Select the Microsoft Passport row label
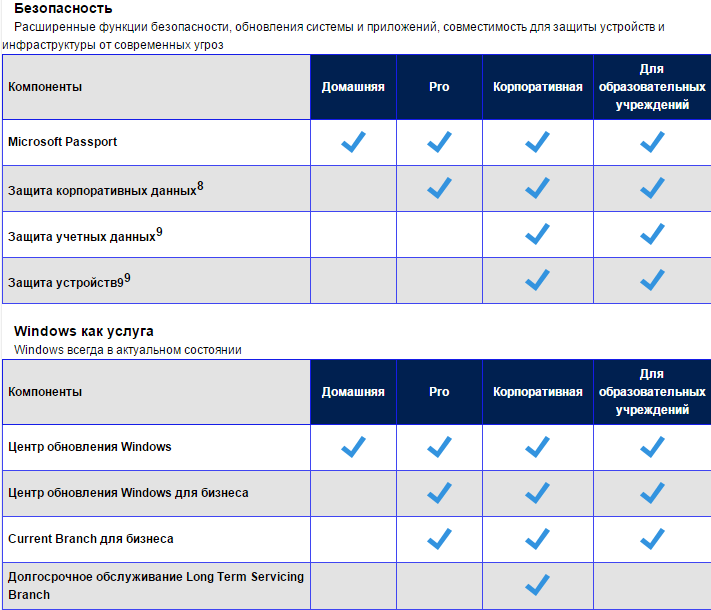 click(x=62, y=142)
